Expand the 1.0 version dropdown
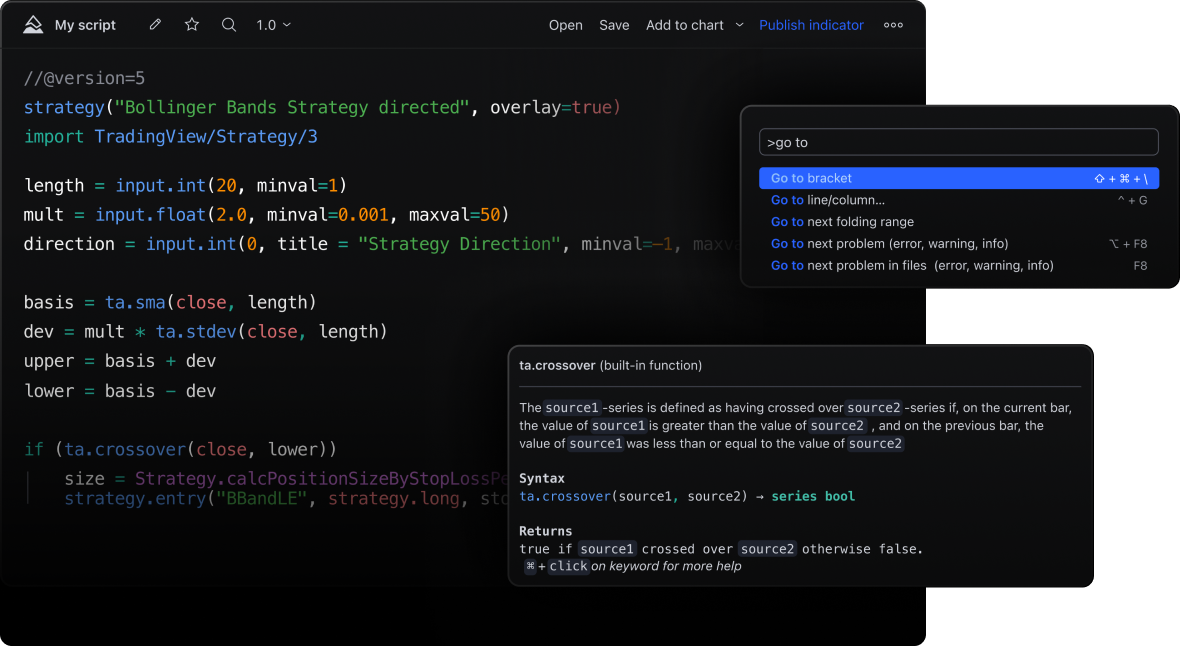 click(x=273, y=25)
